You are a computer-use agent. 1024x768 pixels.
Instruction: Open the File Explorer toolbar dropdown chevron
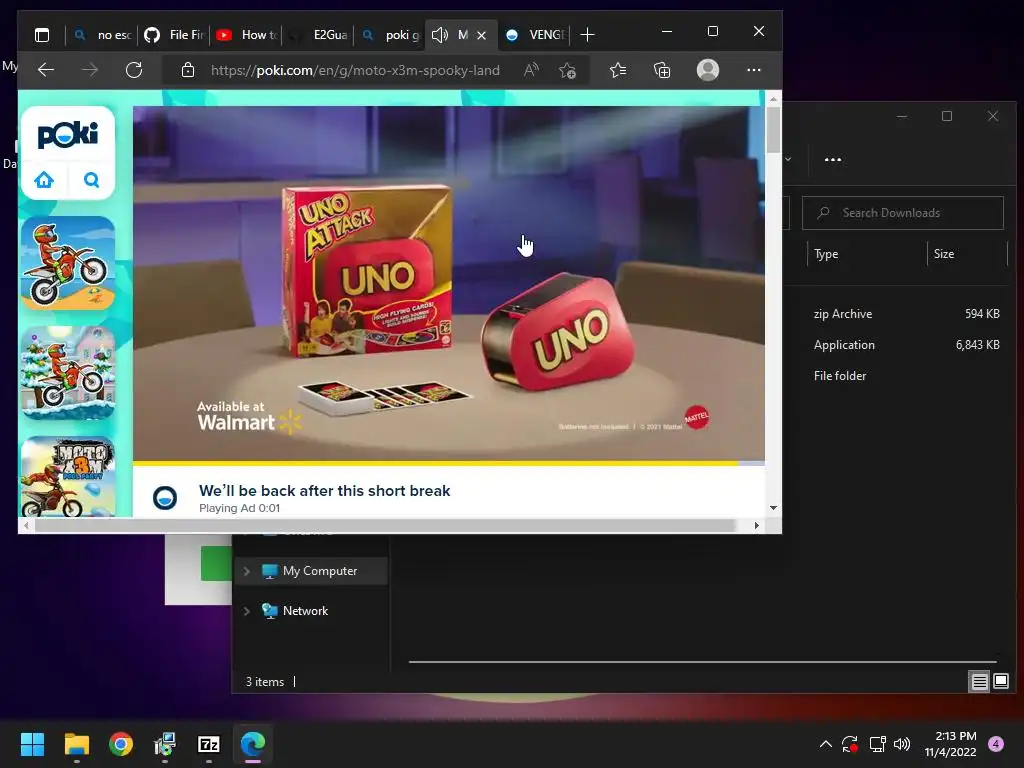(x=788, y=159)
